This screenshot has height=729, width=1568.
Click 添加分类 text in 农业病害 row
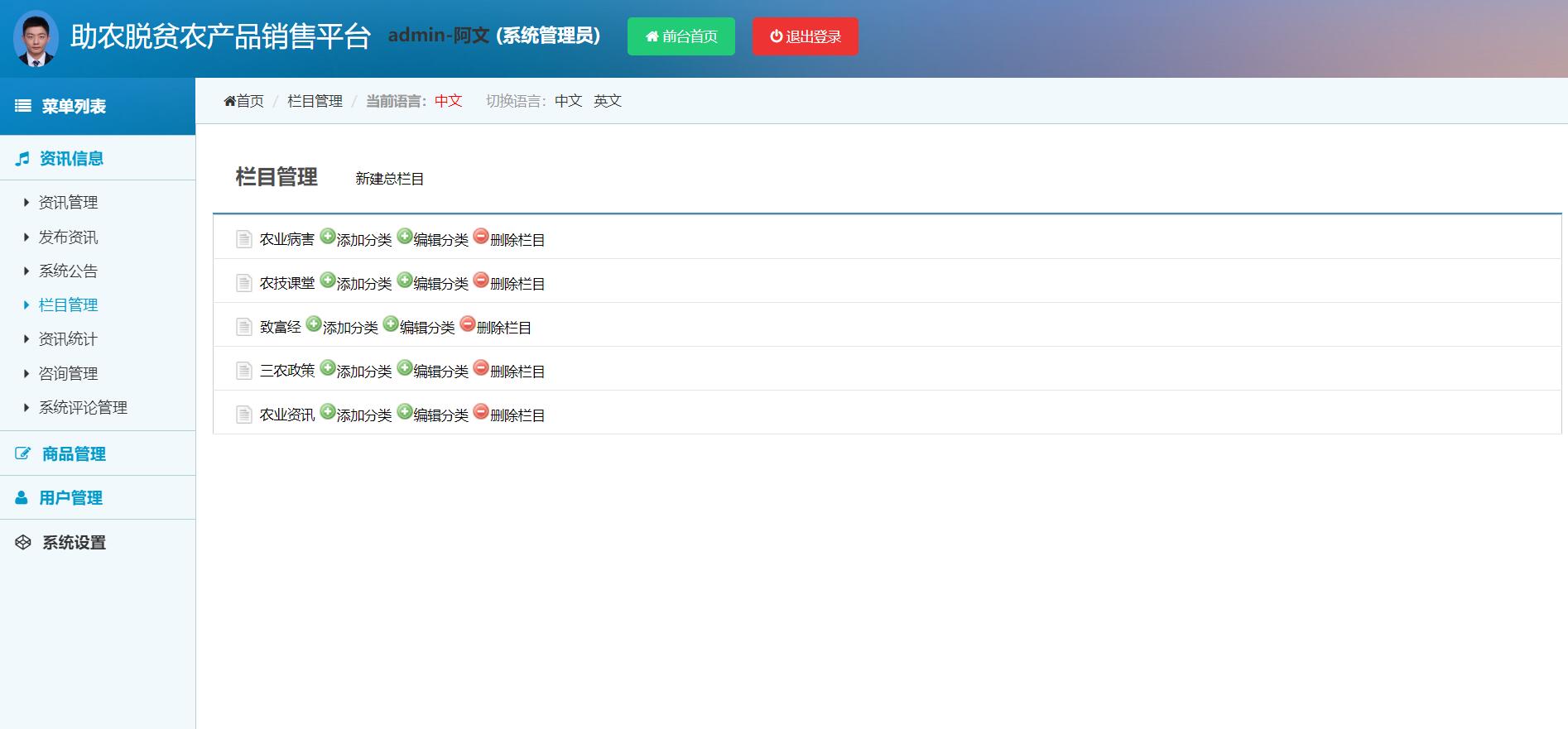364,240
